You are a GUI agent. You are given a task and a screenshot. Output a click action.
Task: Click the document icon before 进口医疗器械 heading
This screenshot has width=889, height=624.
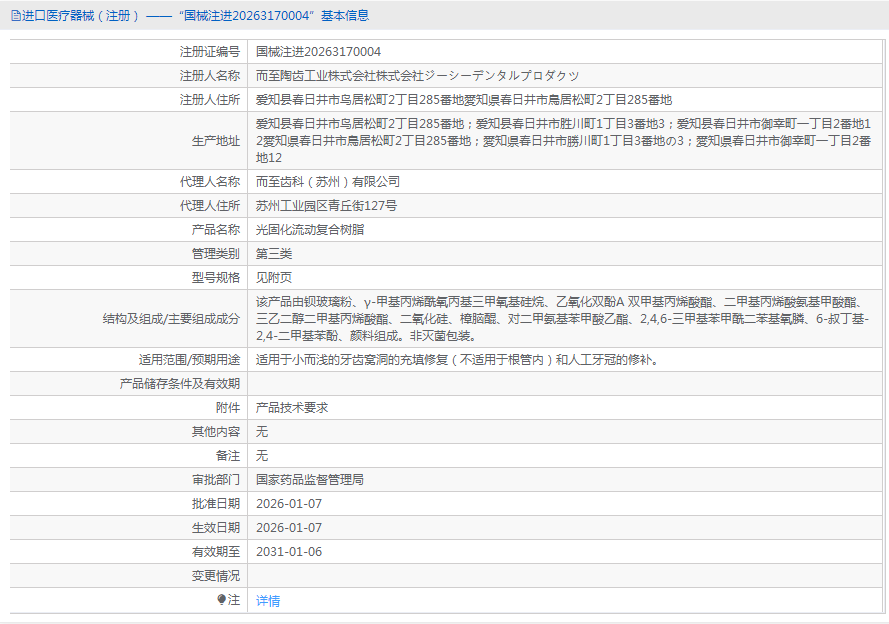pyautogui.click(x=16, y=16)
